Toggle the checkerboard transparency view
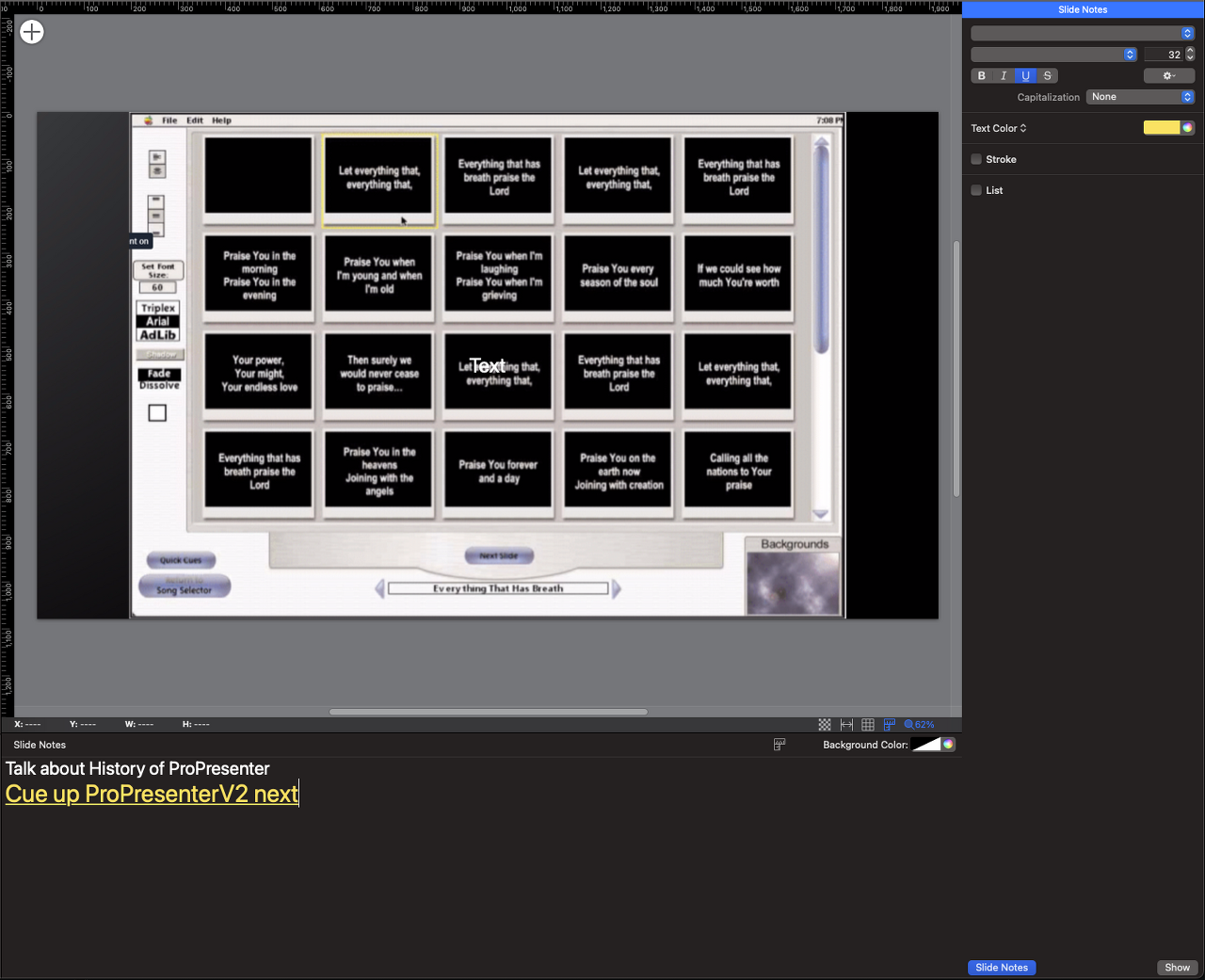 coord(825,725)
